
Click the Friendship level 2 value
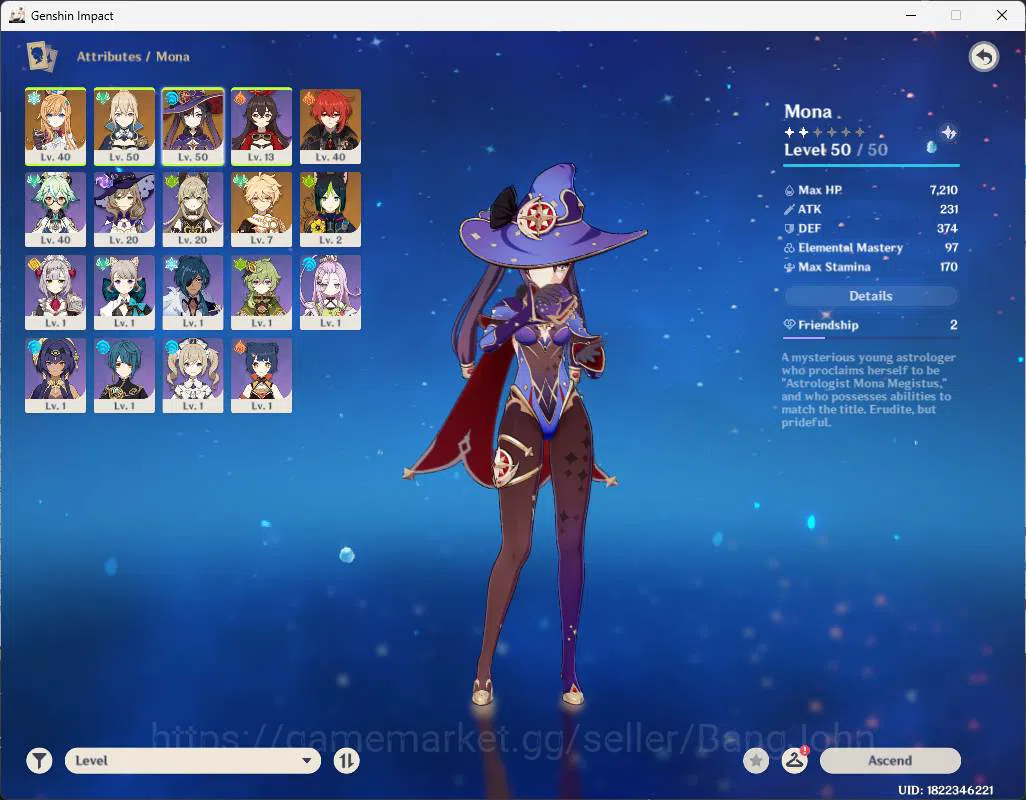click(953, 325)
